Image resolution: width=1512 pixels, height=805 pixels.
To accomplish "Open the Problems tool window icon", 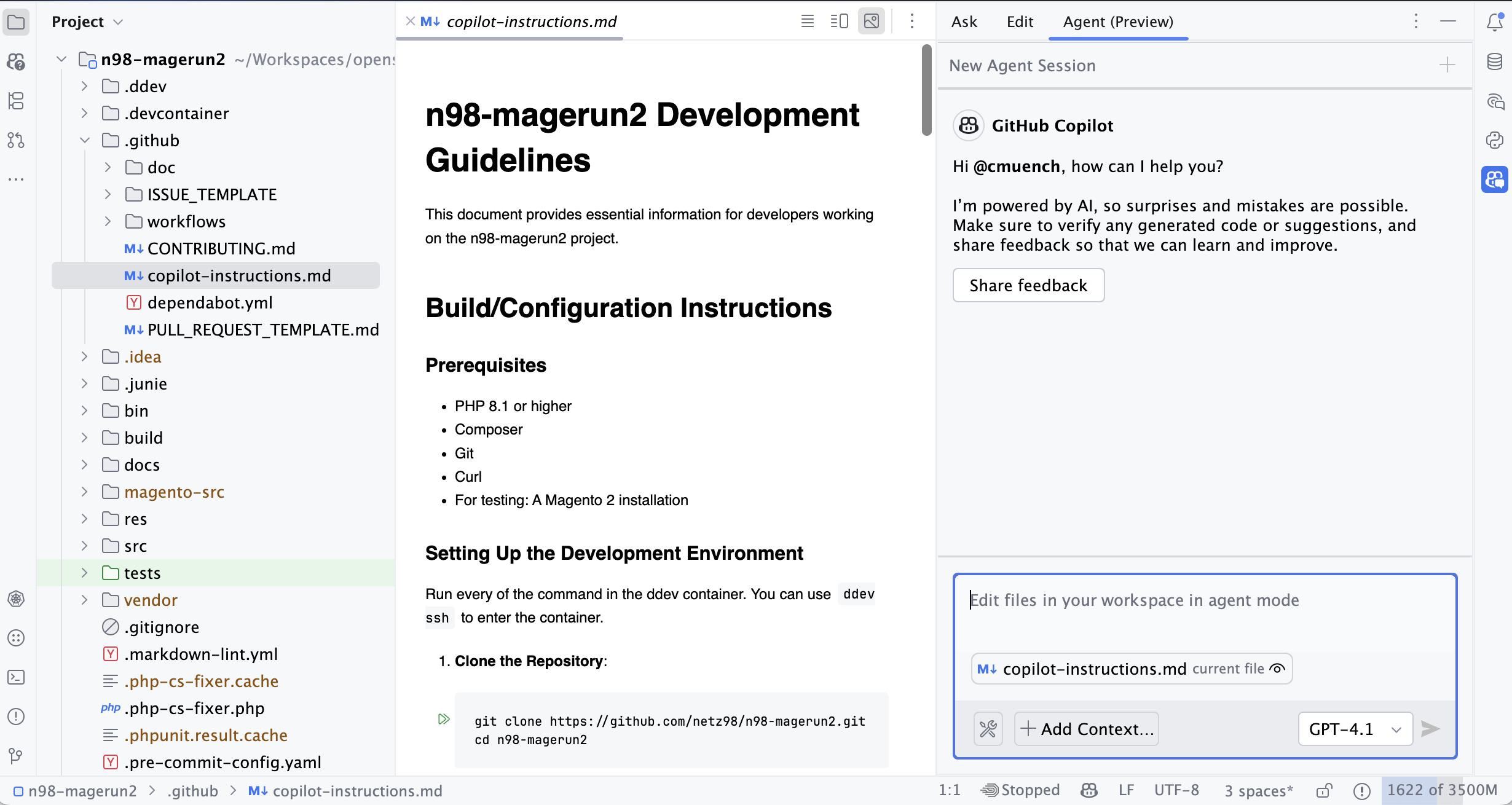I will (x=16, y=717).
